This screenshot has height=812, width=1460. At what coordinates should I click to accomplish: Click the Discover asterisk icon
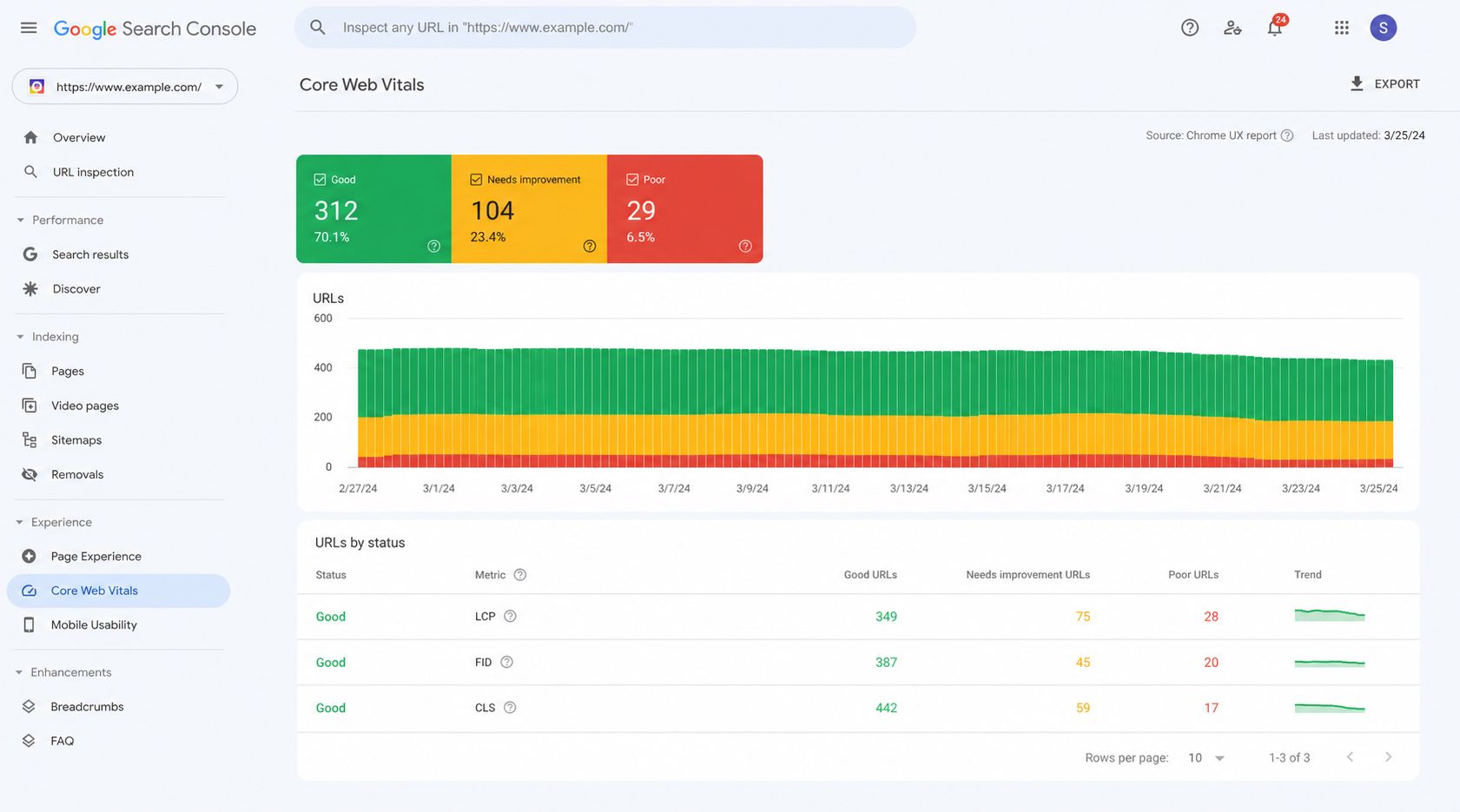[30, 289]
